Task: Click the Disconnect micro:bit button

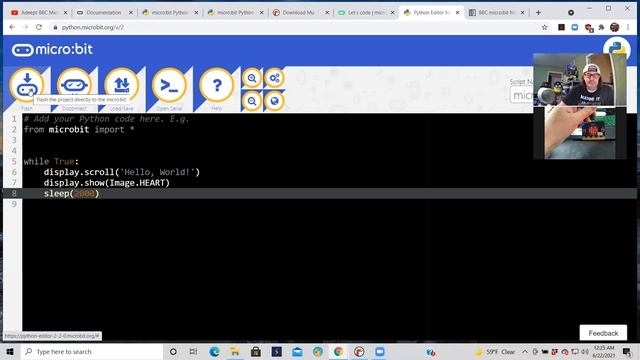Action: 74,85
